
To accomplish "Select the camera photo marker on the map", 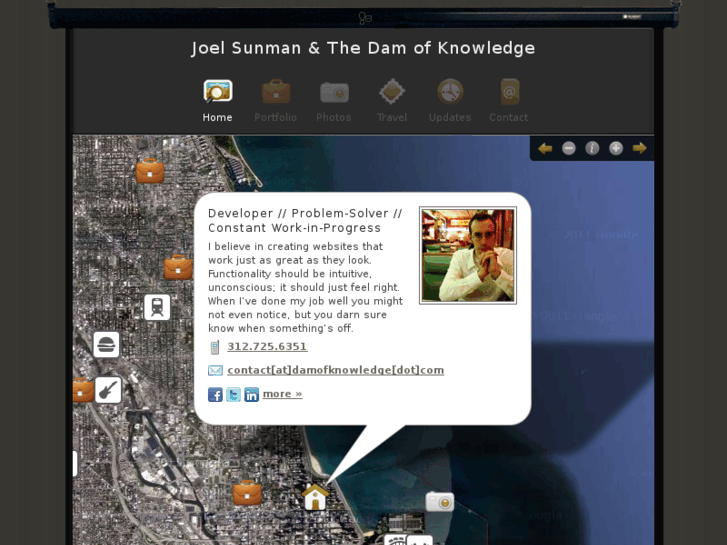I will click(x=440, y=502).
